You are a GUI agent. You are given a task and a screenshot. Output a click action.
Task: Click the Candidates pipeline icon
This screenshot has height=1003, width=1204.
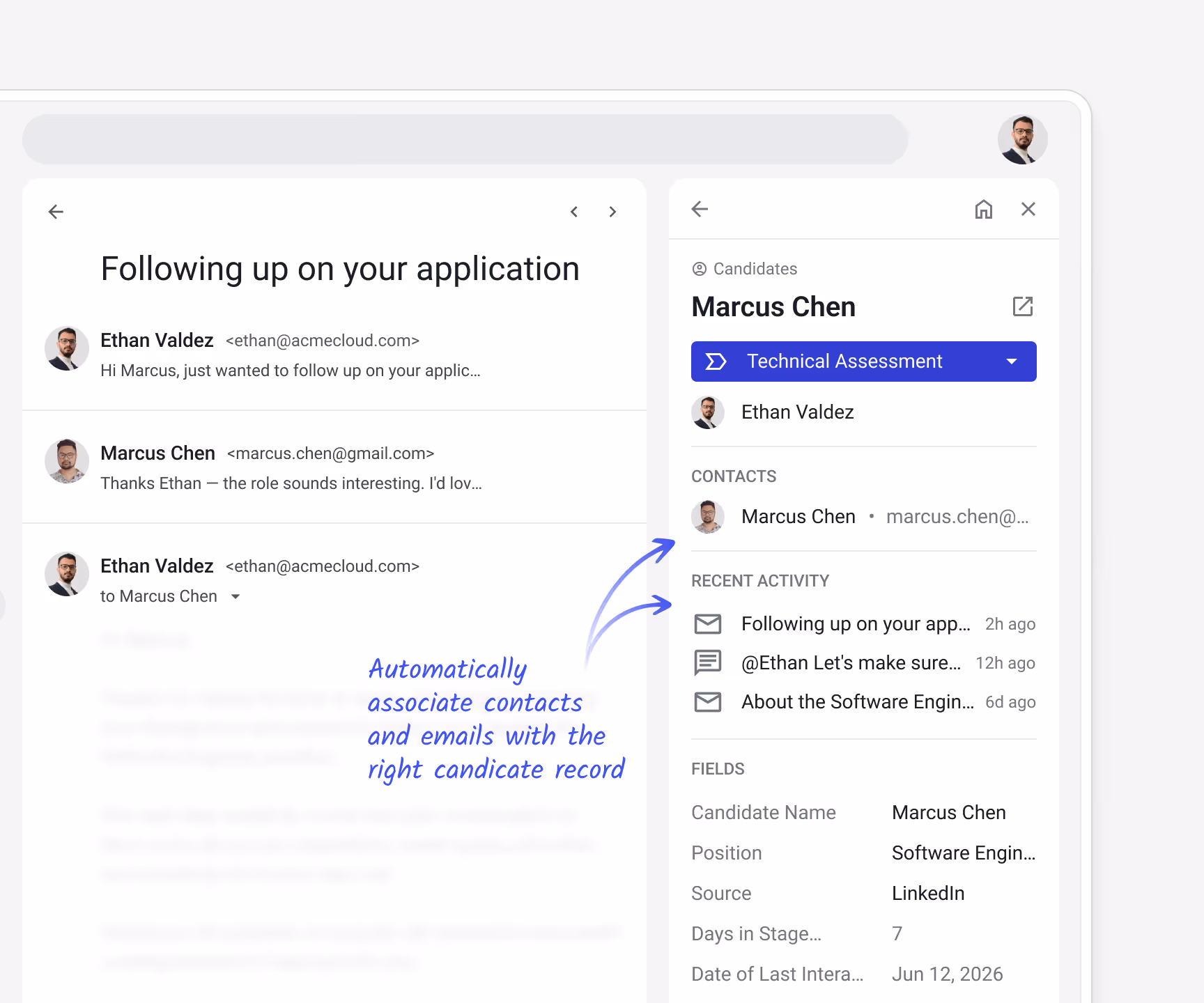[700, 269]
